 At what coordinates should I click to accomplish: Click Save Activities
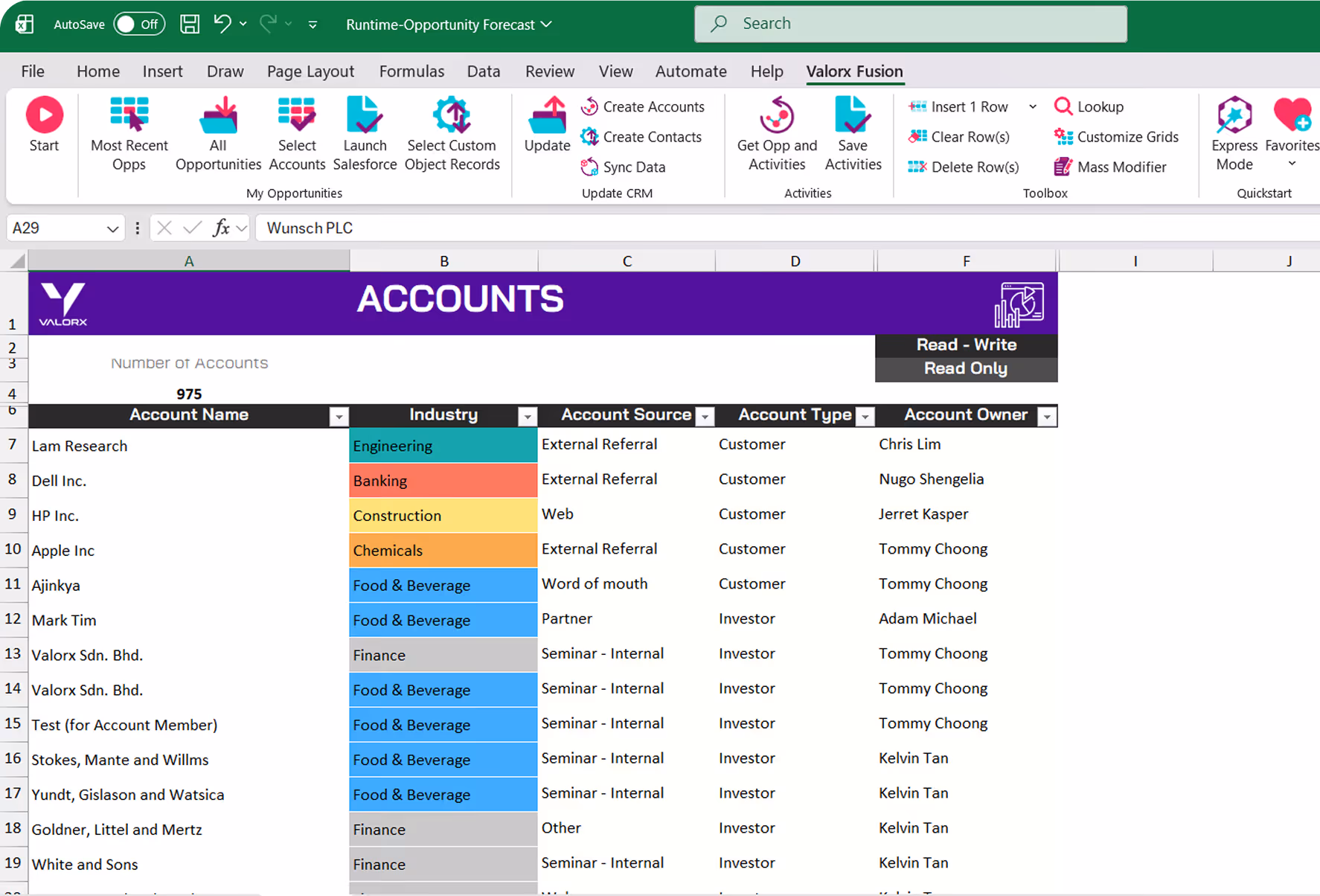[853, 133]
